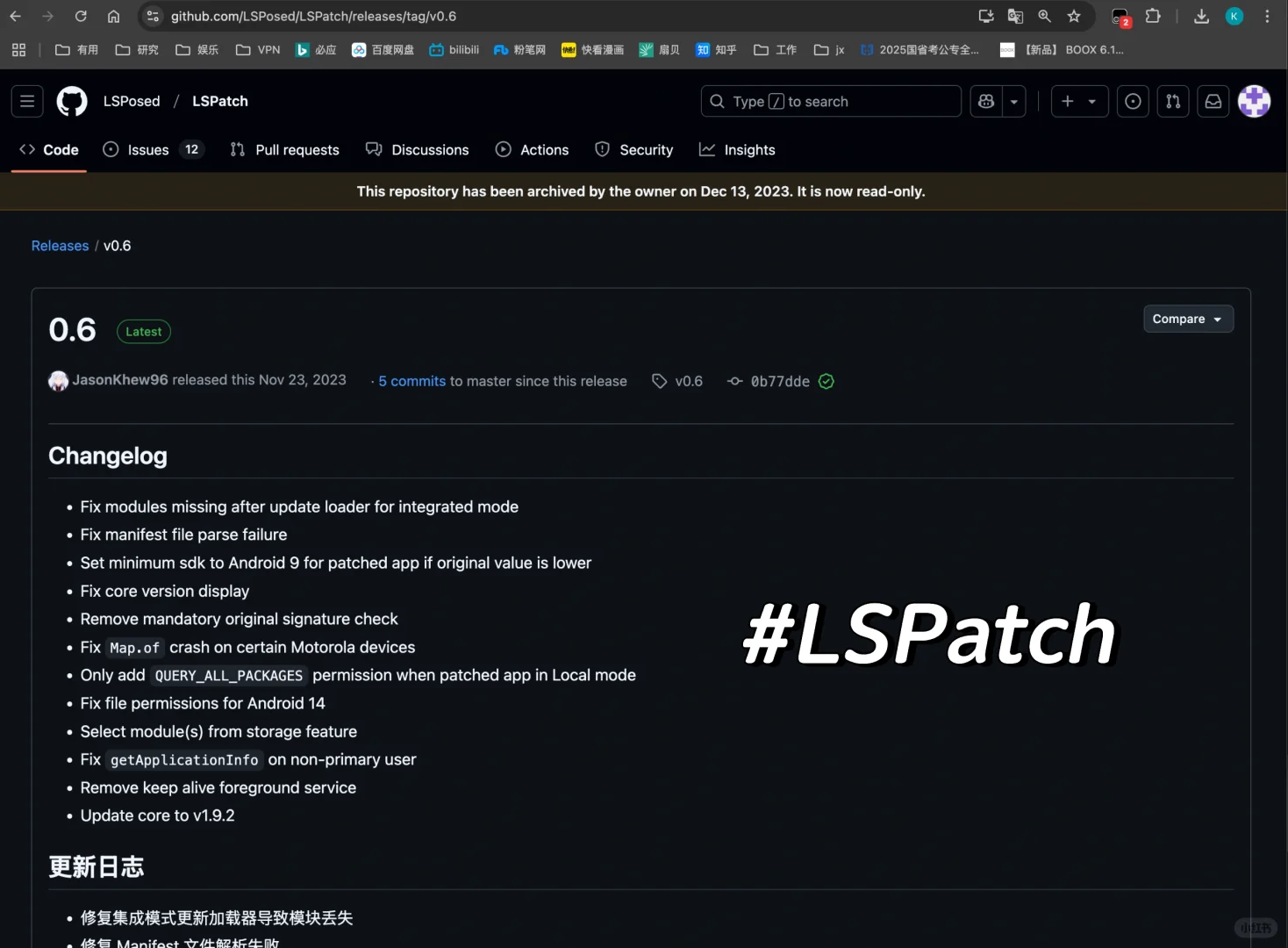Switch to the Code tab
The width and height of the screenshot is (1288, 948).
coord(49,150)
